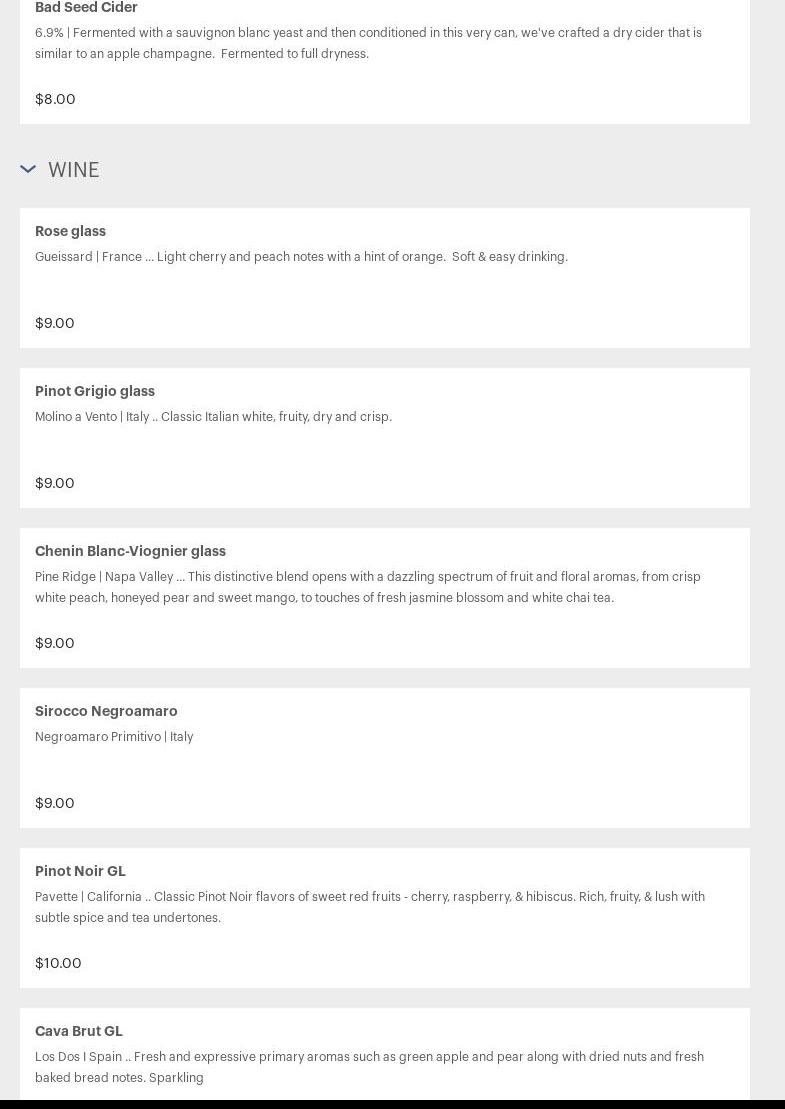
Task: Collapse the WINE section chevron
Action: (x=28, y=169)
